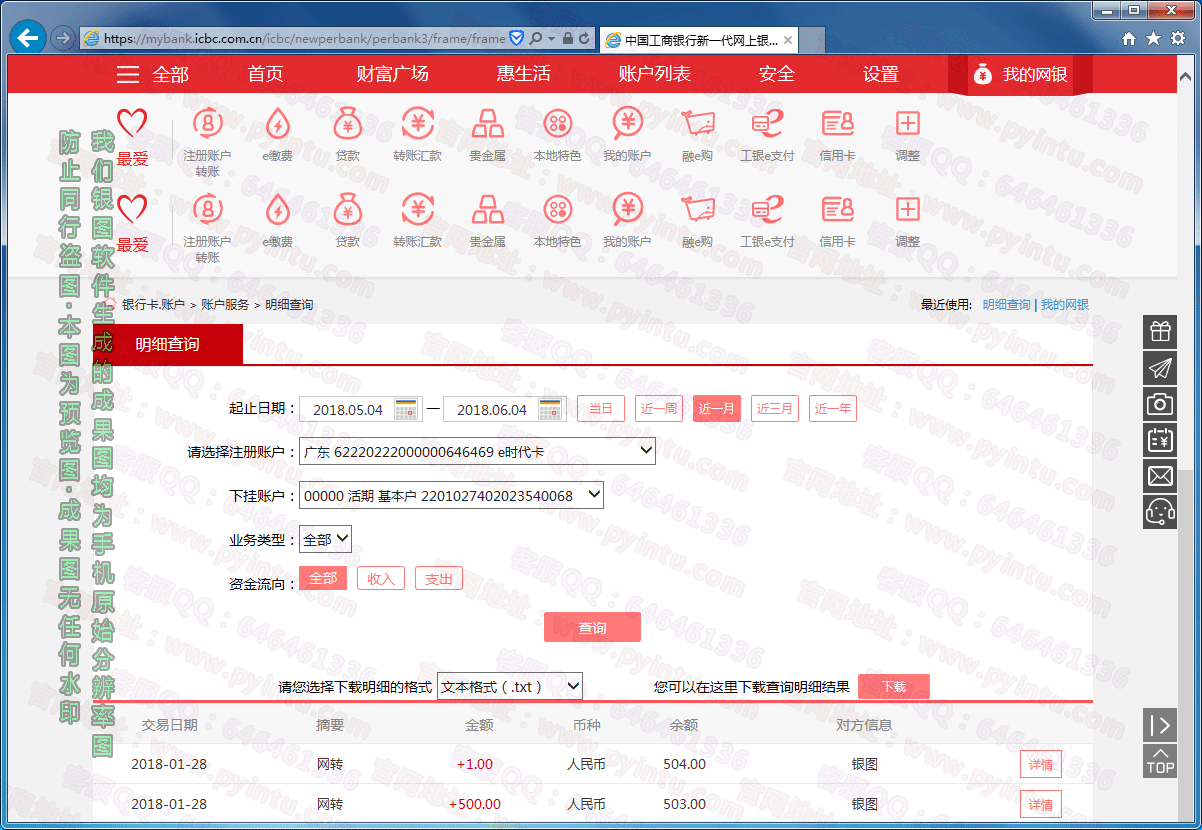Select 近一月 date range option
Image resolution: width=1202 pixels, height=830 pixels.
click(x=717, y=408)
